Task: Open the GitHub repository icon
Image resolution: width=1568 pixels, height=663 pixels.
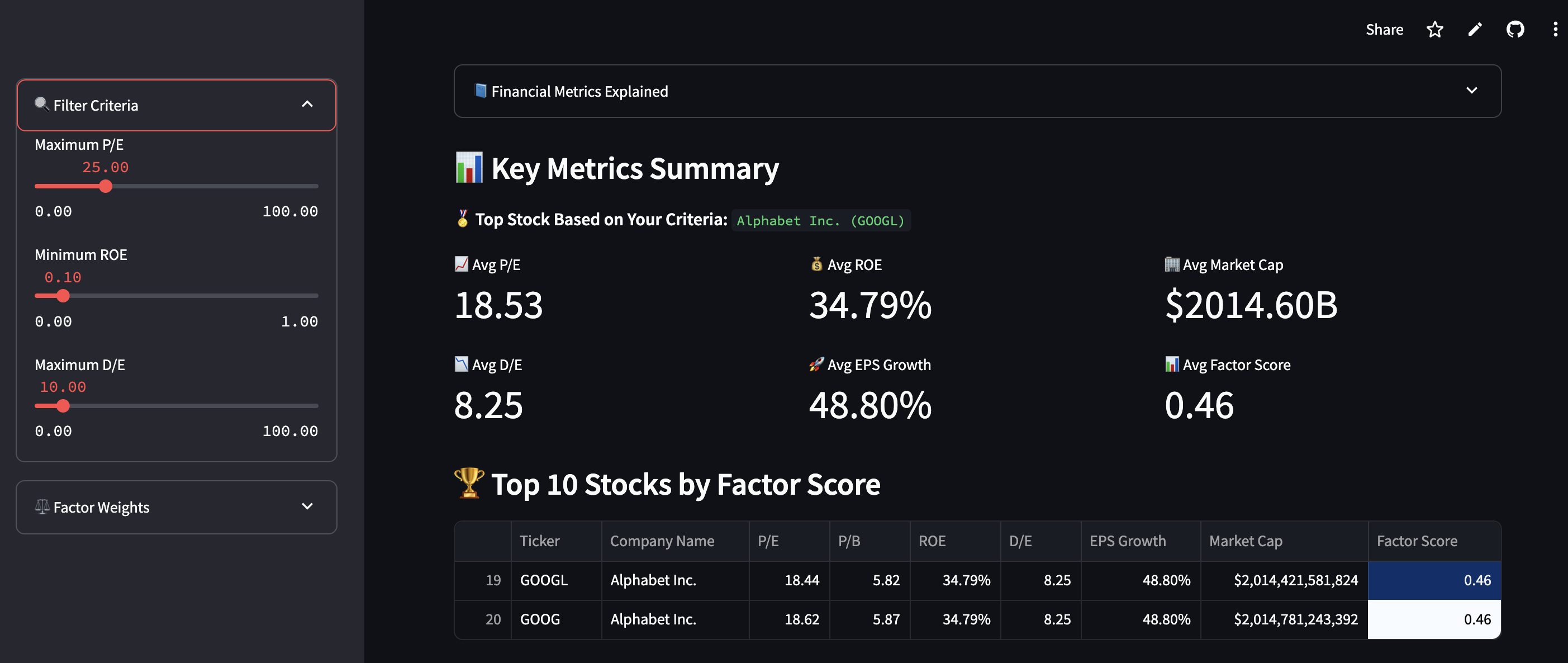Action: pos(1515,29)
